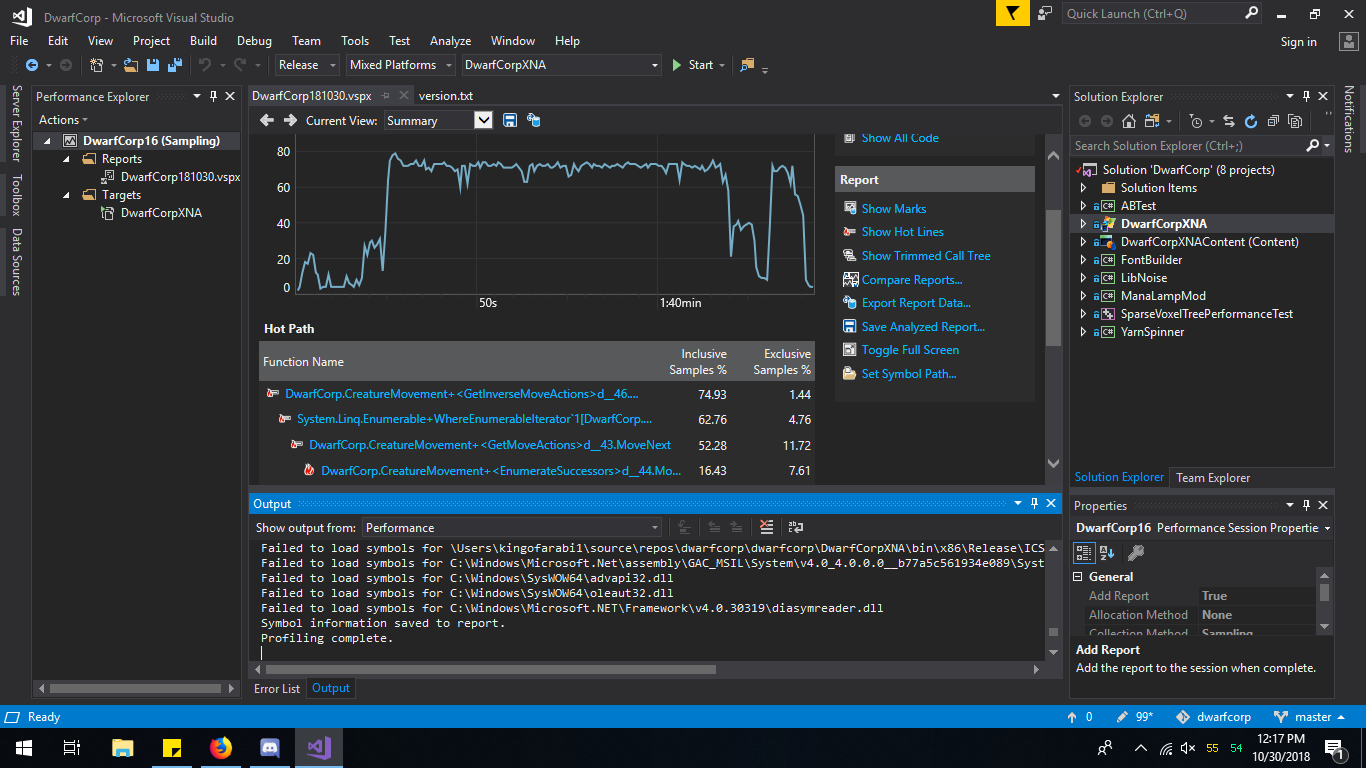The image size is (1366, 768).
Task: Click Switch Views icon in Solution Explorer
Action: tap(1150, 121)
